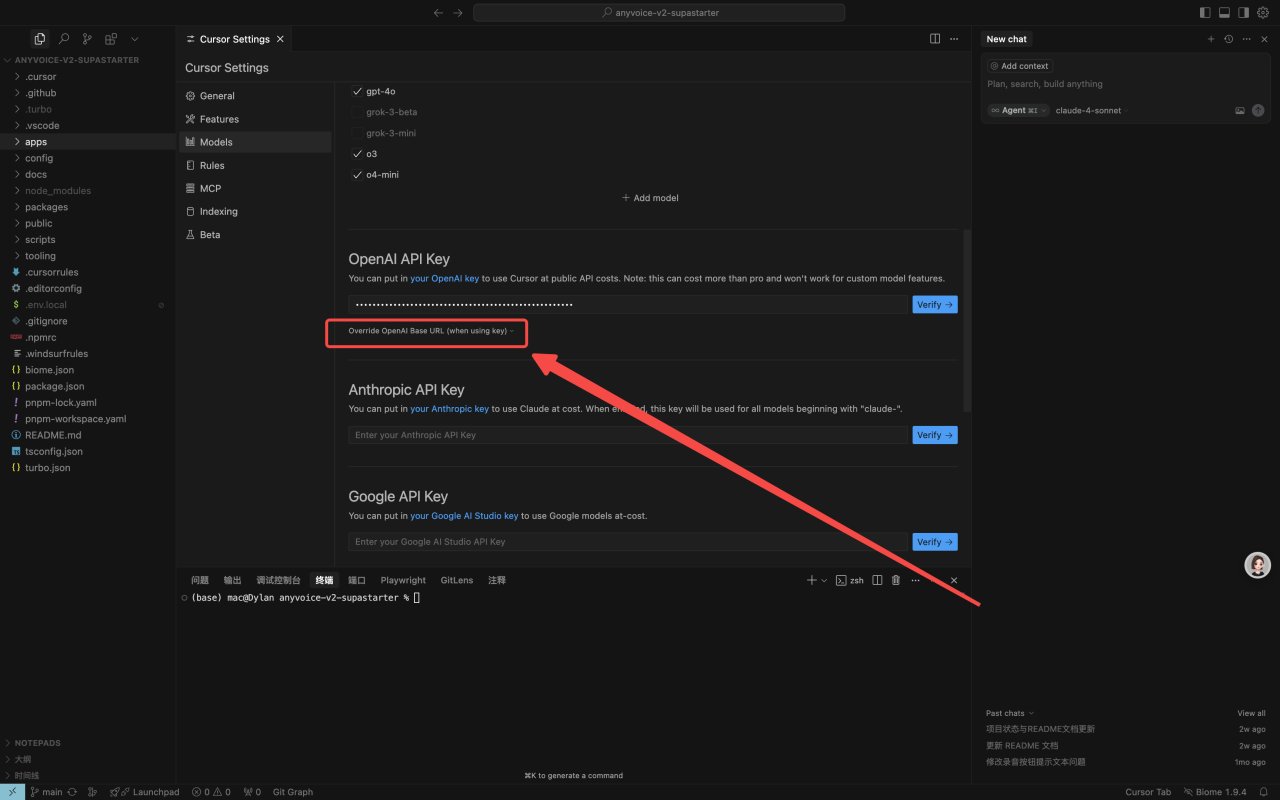
Task: Enable the grok-3-mini model checkbox
Action: point(358,133)
